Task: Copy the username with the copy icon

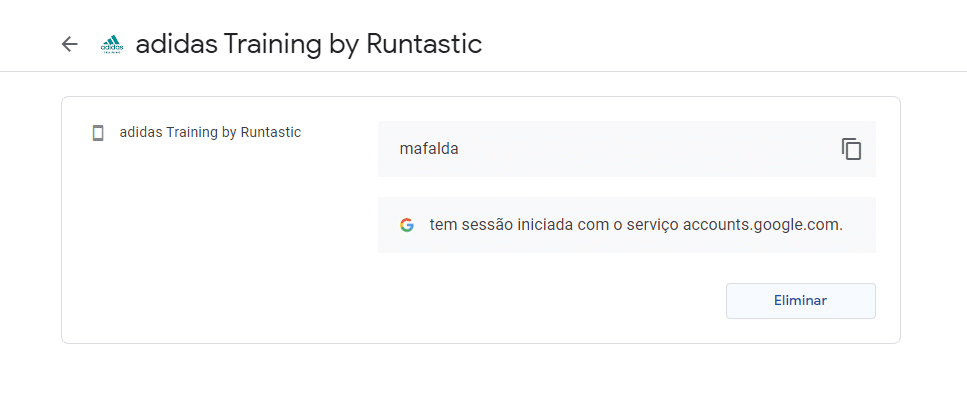Action: [851, 149]
